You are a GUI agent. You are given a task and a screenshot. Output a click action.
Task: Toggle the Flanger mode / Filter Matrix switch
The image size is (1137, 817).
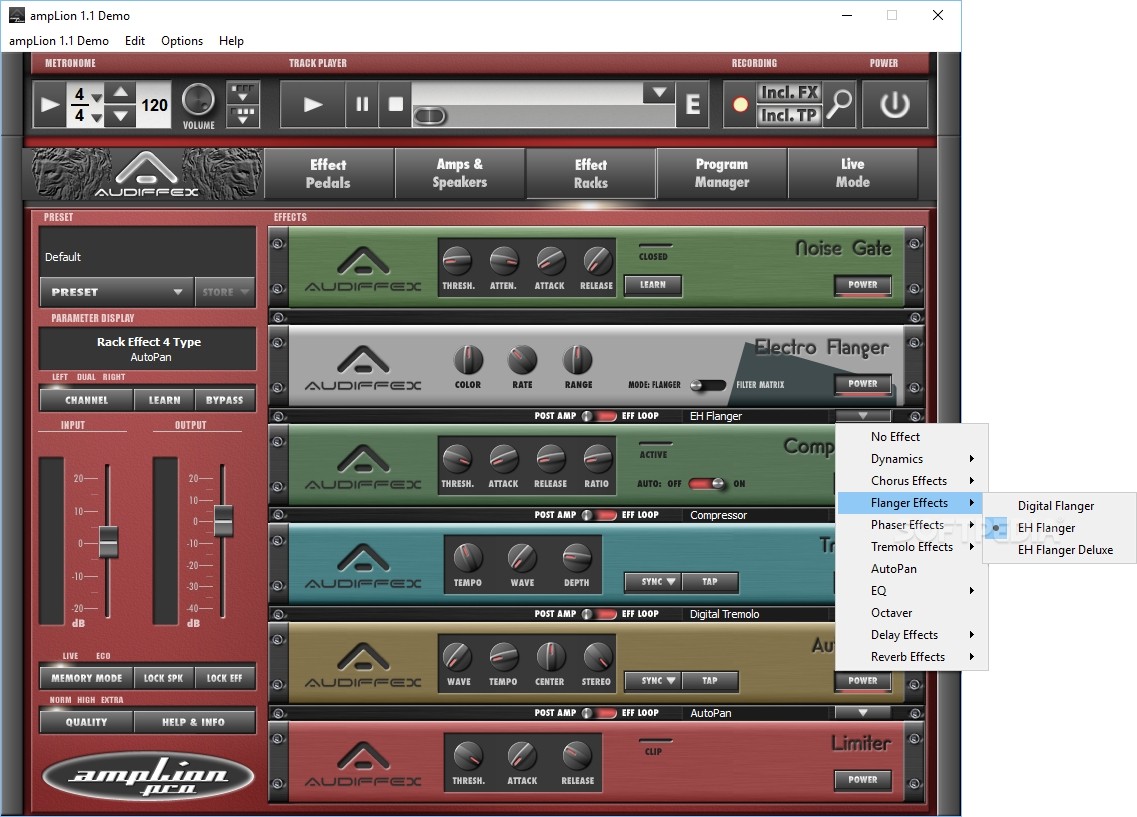pyautogui.click(x=708, y=385)
